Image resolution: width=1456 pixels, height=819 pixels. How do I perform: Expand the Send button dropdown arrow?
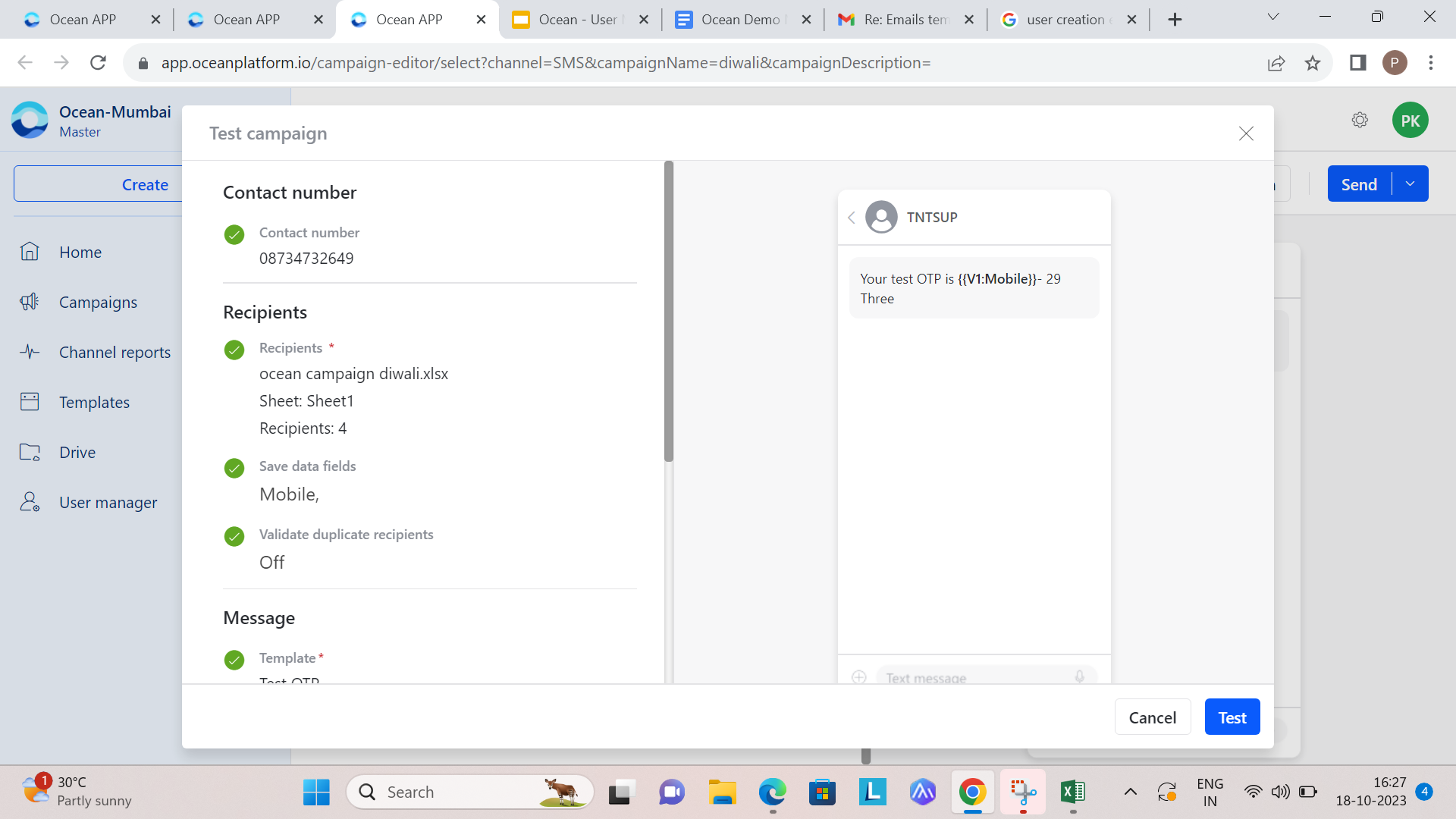(x=1410, y=184)
